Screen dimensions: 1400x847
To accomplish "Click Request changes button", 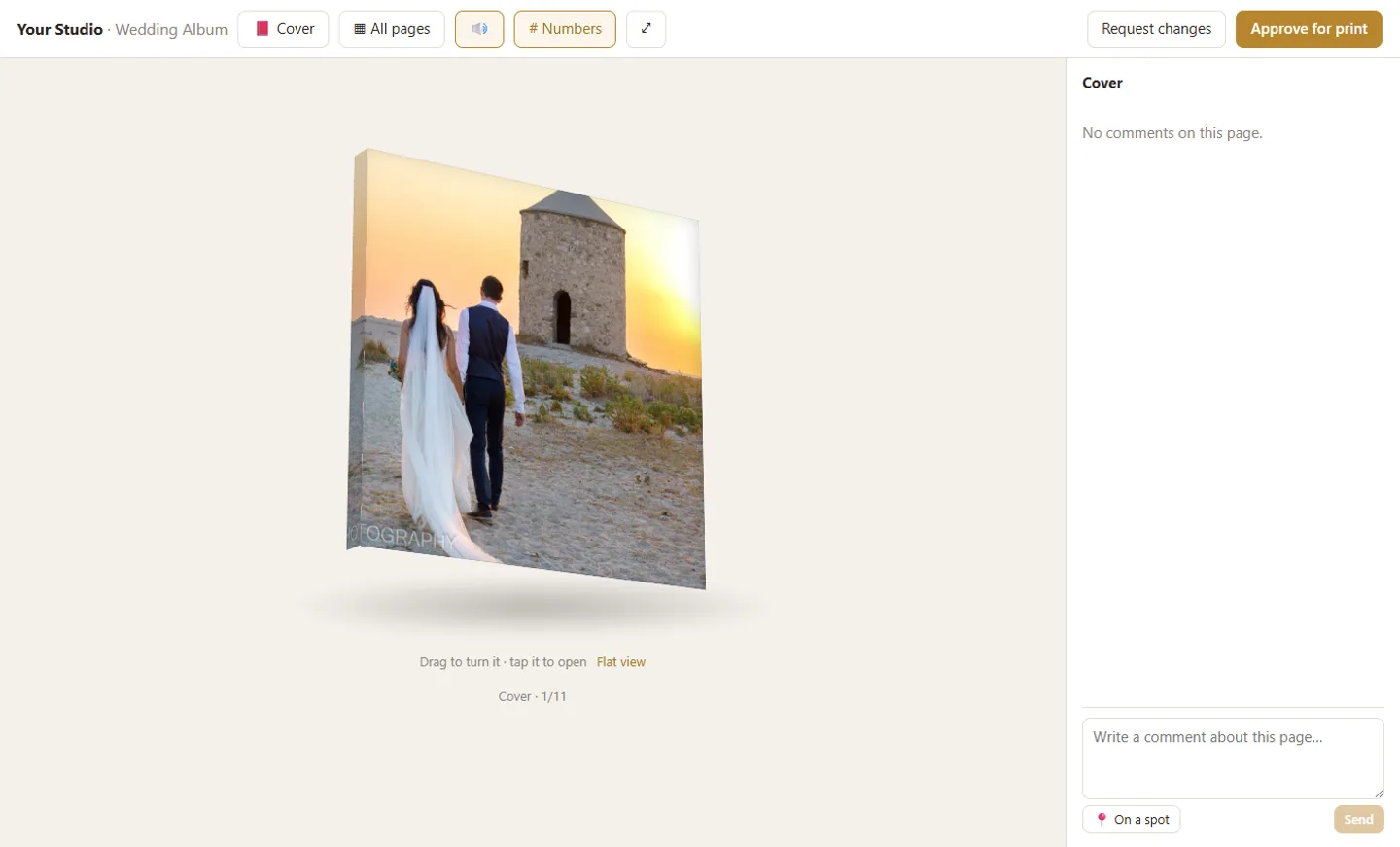I will click(1156, 29).
